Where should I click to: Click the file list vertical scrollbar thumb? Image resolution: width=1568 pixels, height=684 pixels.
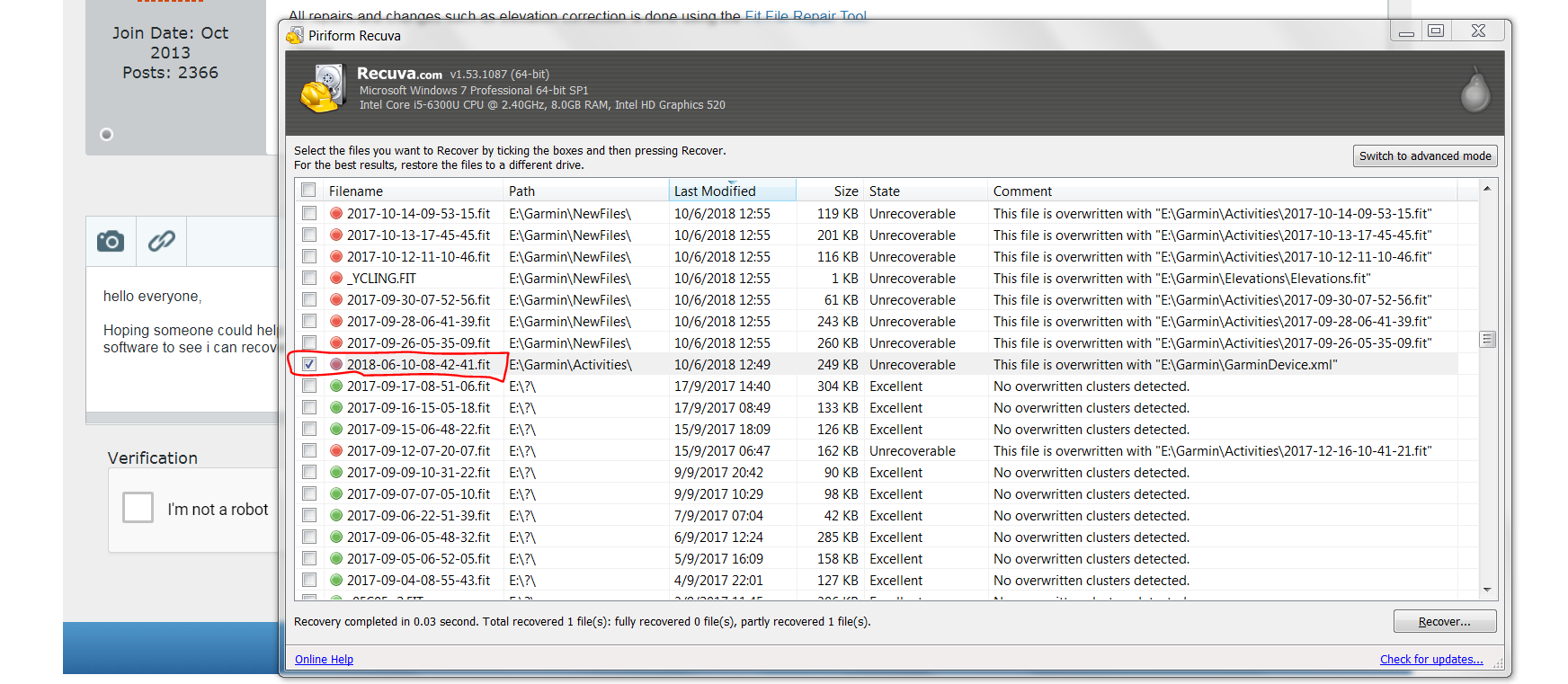tap(1487, 340)
